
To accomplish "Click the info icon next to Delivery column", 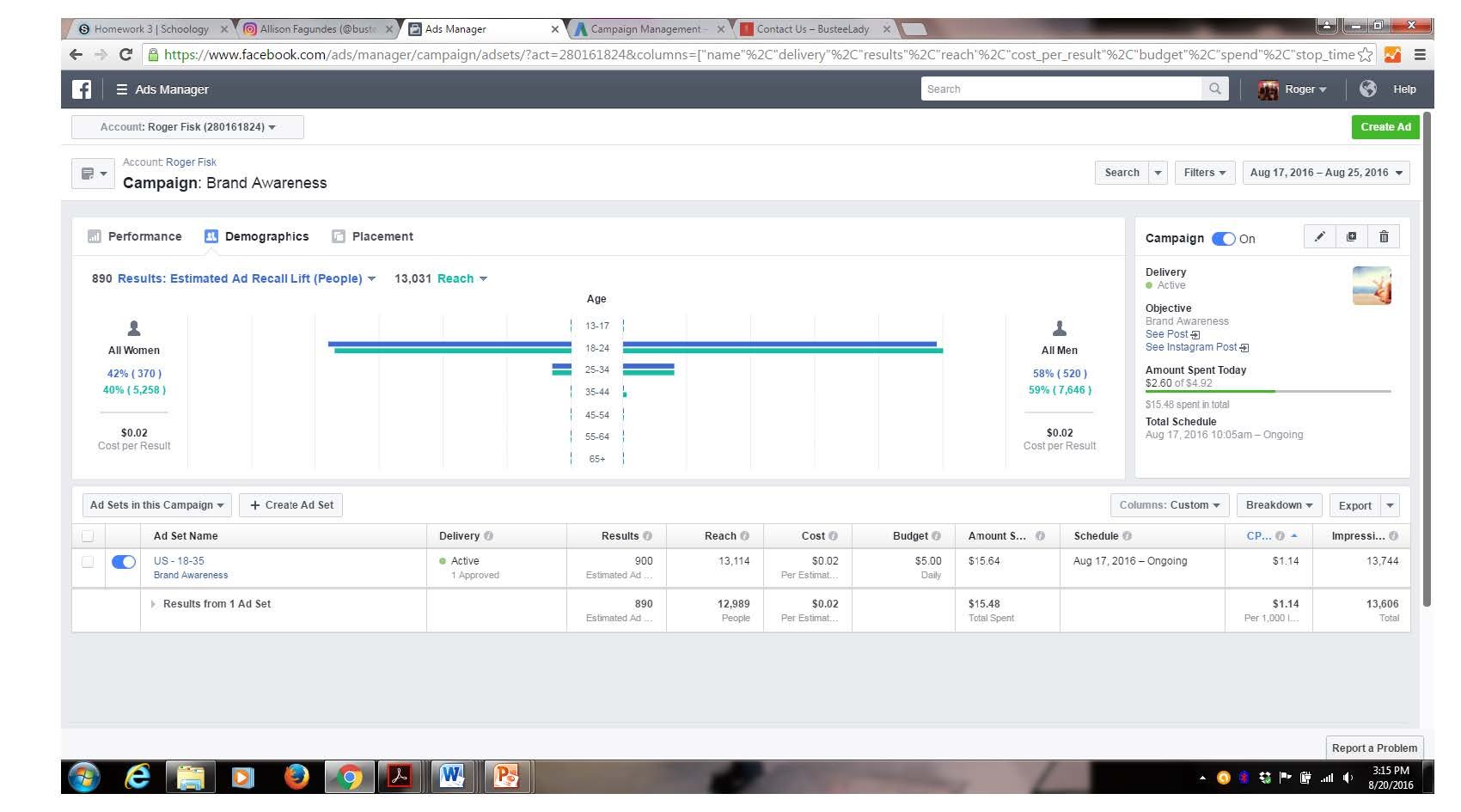I will [488, 536].
